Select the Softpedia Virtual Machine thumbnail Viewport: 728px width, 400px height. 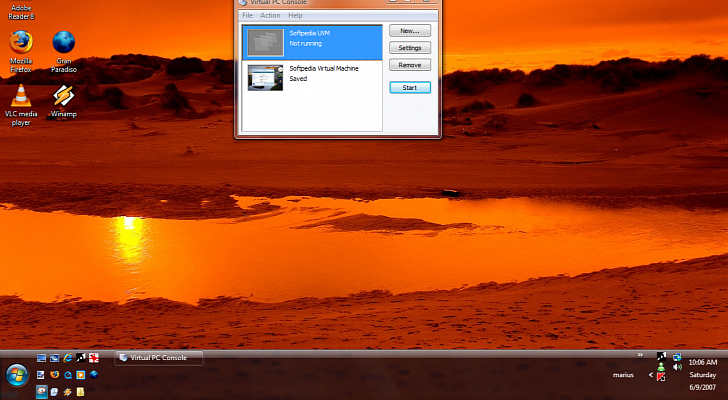(x=266, y=78)
